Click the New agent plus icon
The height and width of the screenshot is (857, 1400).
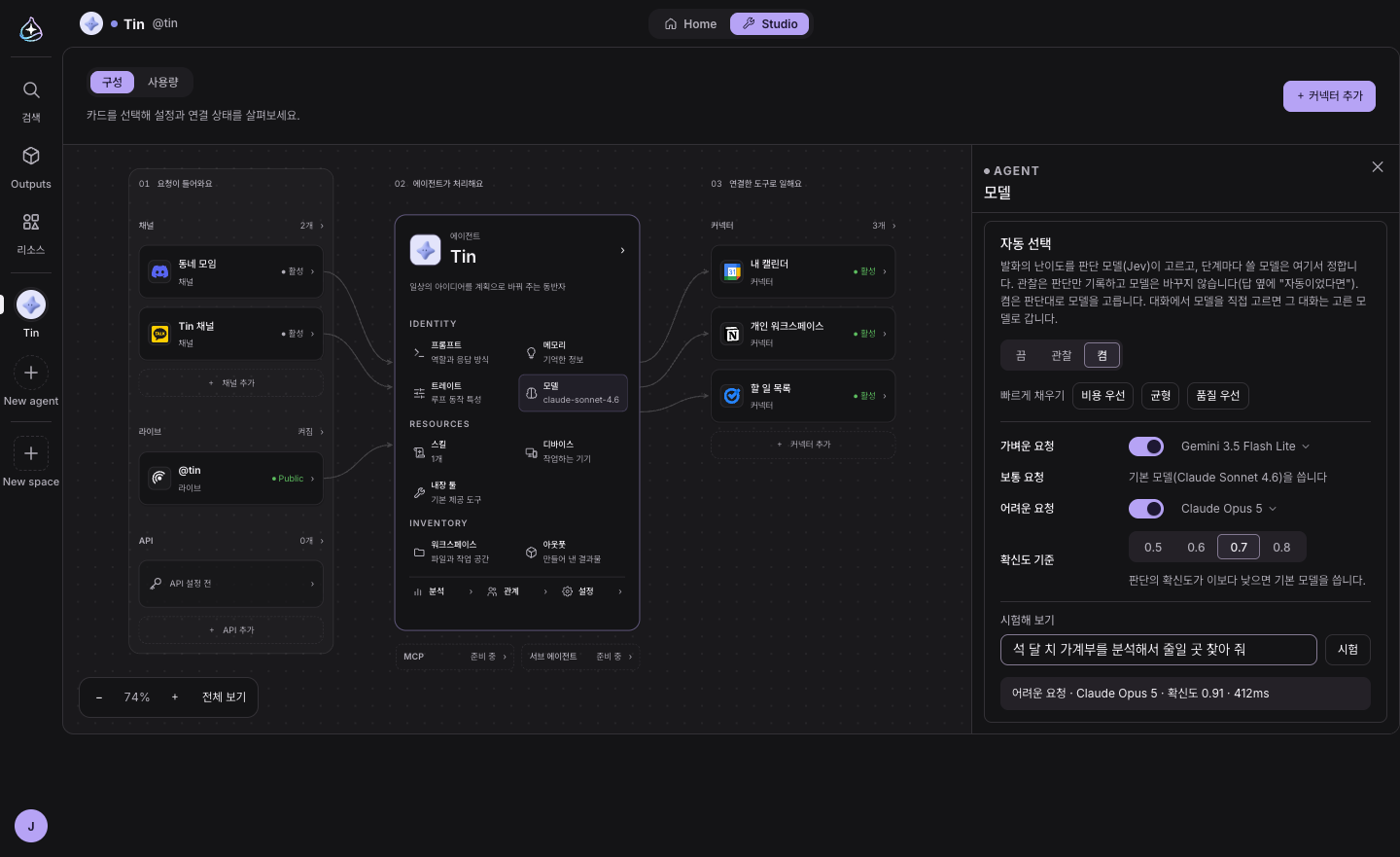[x=31, y=373]
